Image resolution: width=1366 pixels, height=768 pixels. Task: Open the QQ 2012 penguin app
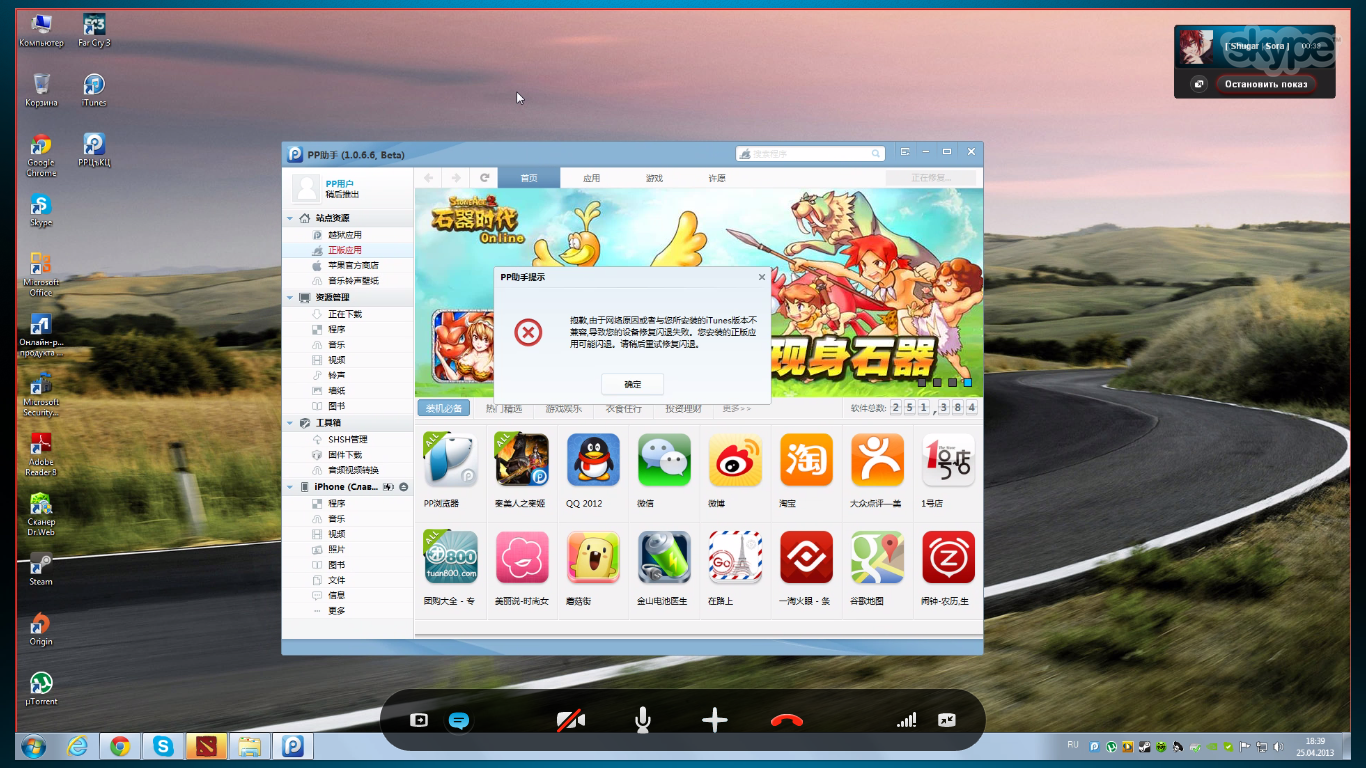pyautogui.click(x=593, y=459)
